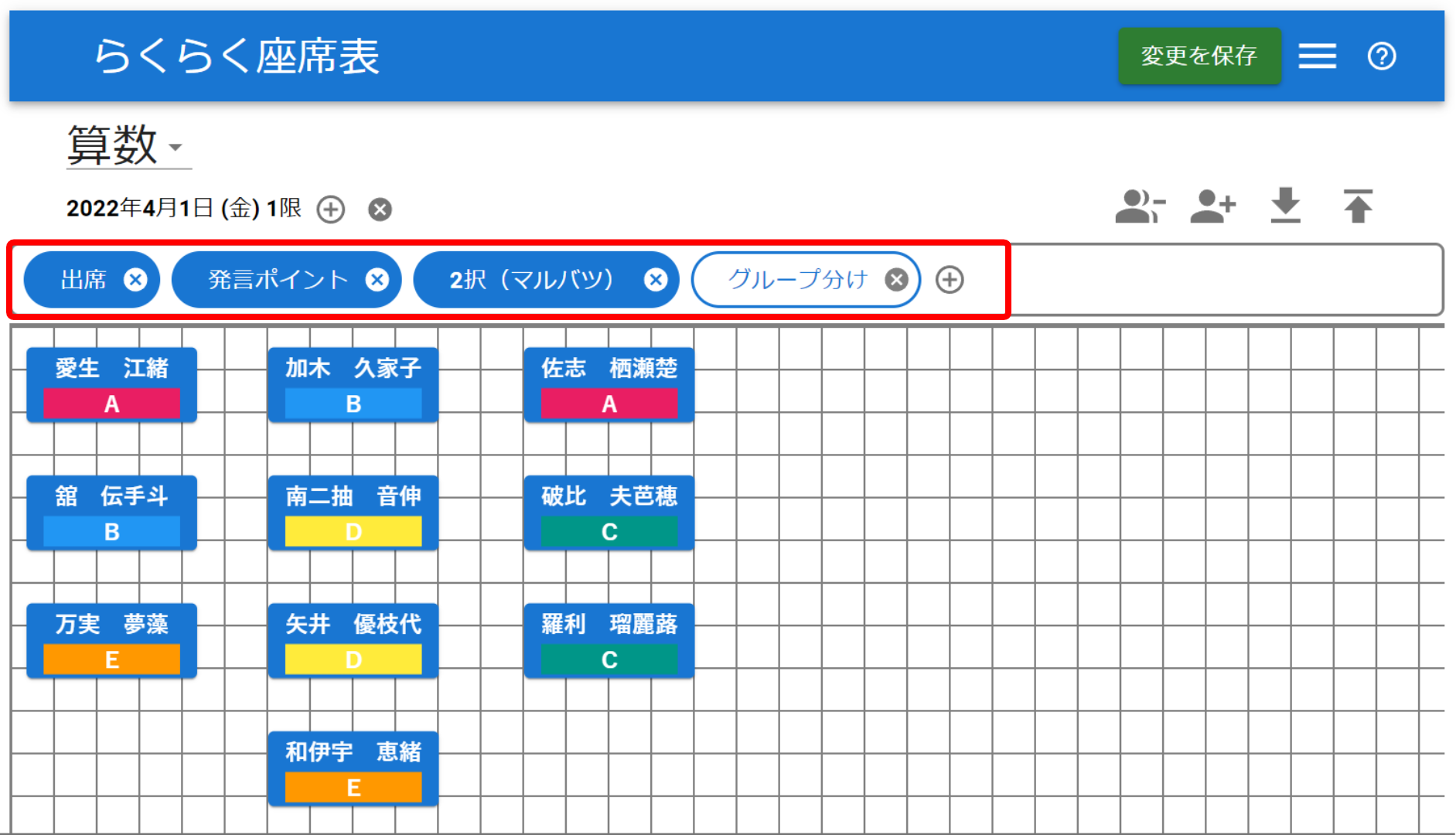Select student name 羅利 瑠麗蕗
Screen dimensions: 1456x835
(609, 624)
